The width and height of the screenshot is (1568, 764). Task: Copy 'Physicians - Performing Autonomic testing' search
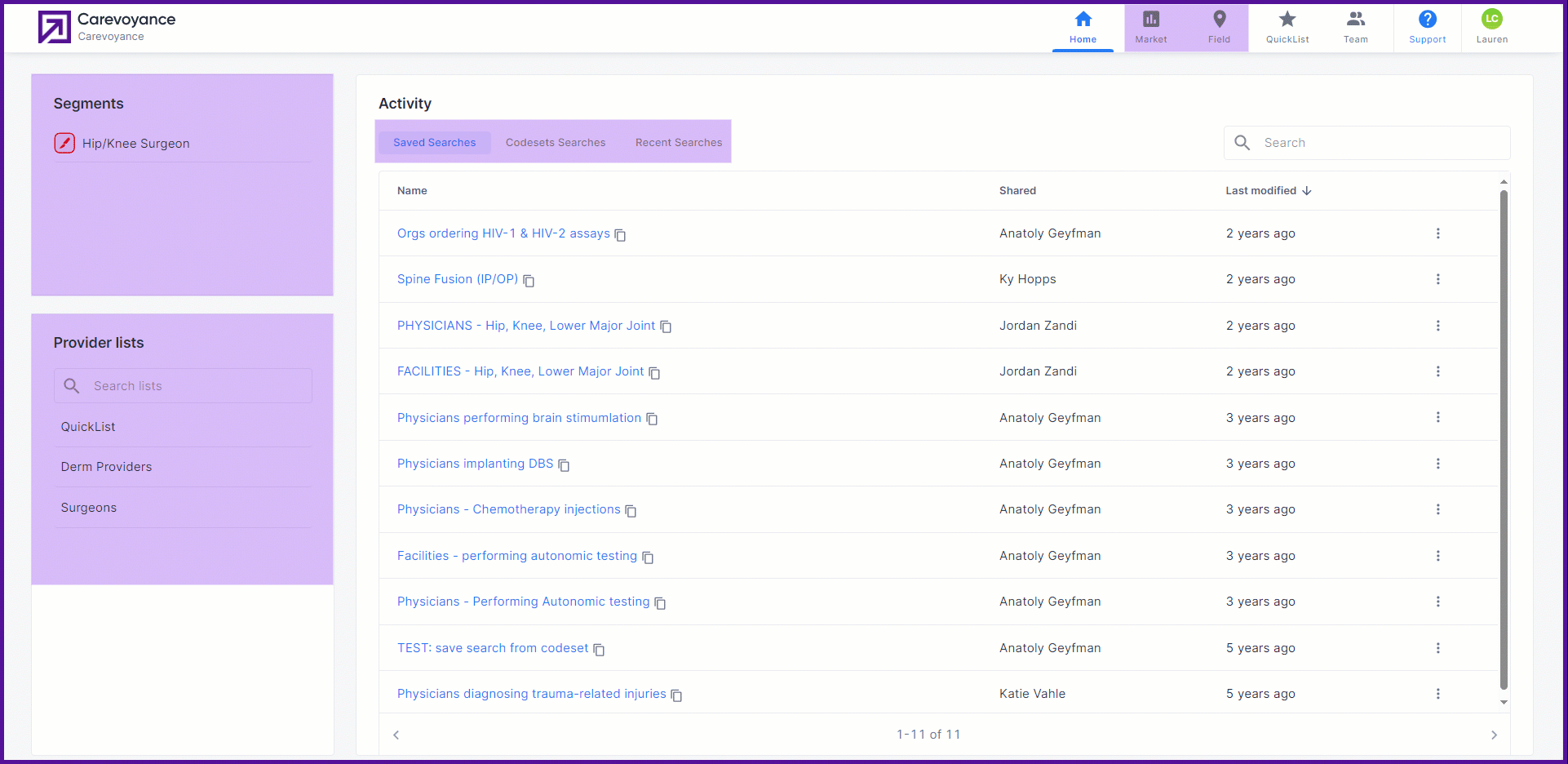tap(660, 603)
